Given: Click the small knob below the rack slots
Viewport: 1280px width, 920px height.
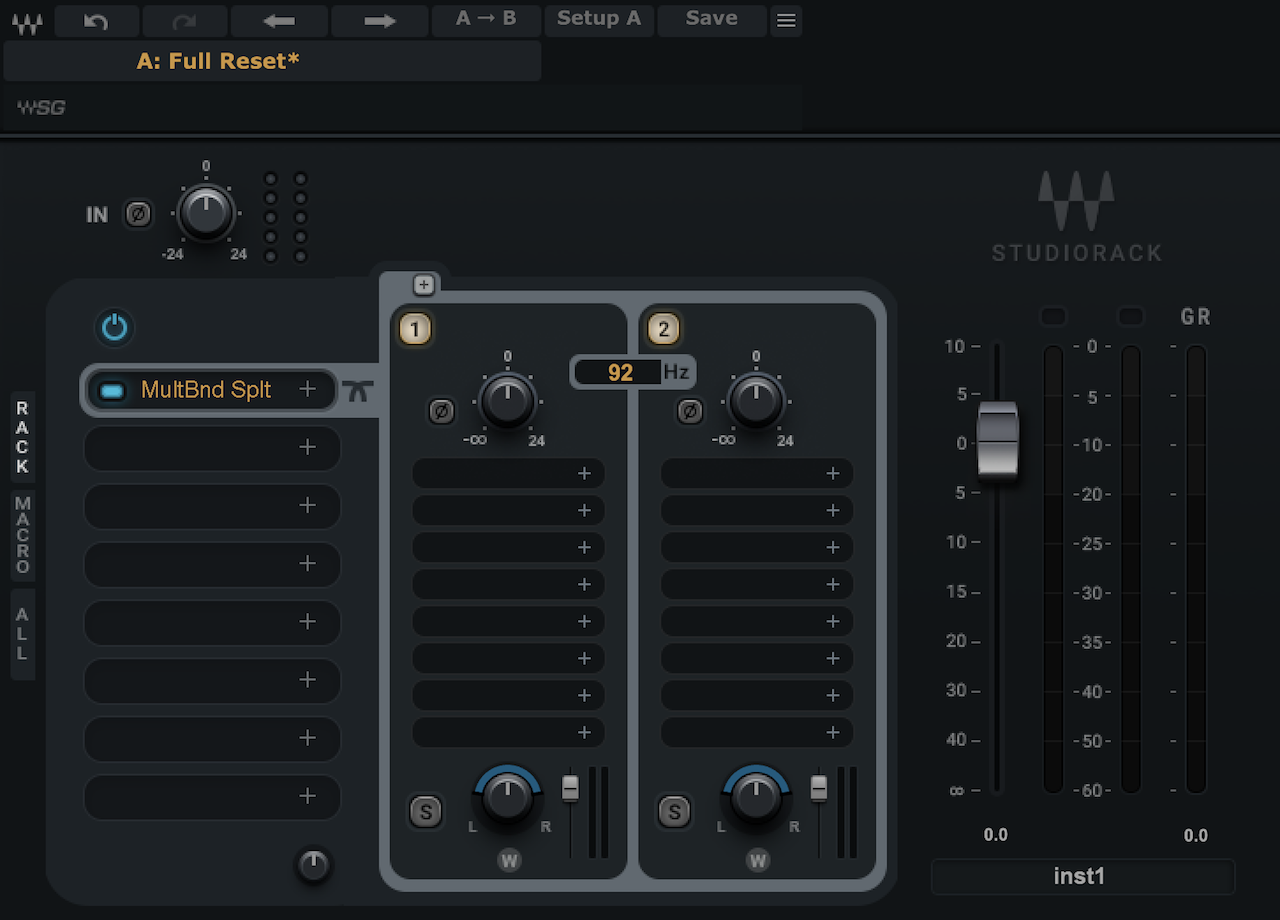Looking at the screenshot, I should pos(314,865).
